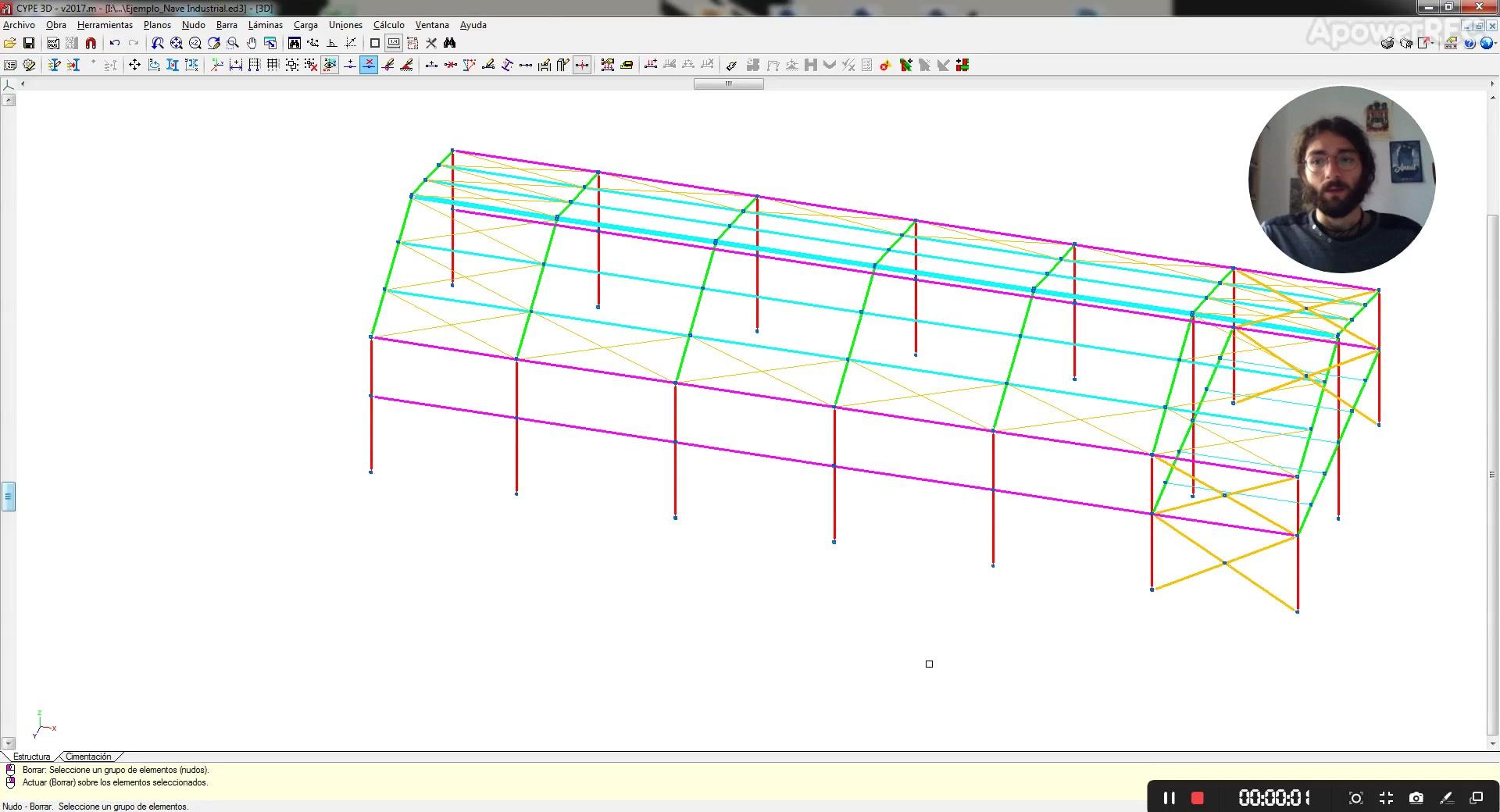Toggle the pressed red node-cross bar button
The height and width of the screenshot is (812, 1500).
click(582, 66)
